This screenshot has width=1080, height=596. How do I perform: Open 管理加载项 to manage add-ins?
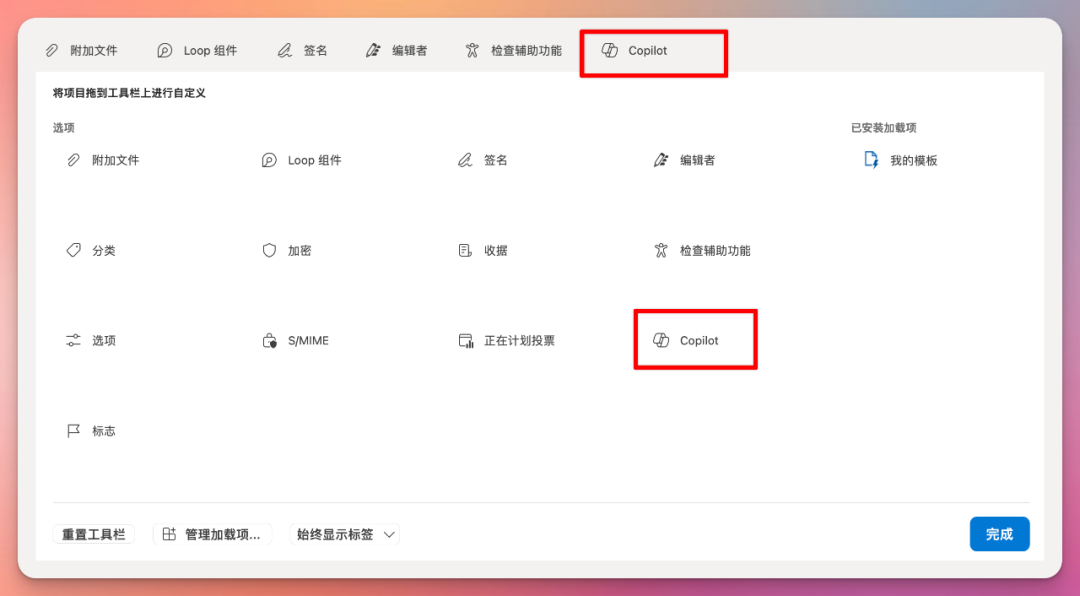coord(212,533)
